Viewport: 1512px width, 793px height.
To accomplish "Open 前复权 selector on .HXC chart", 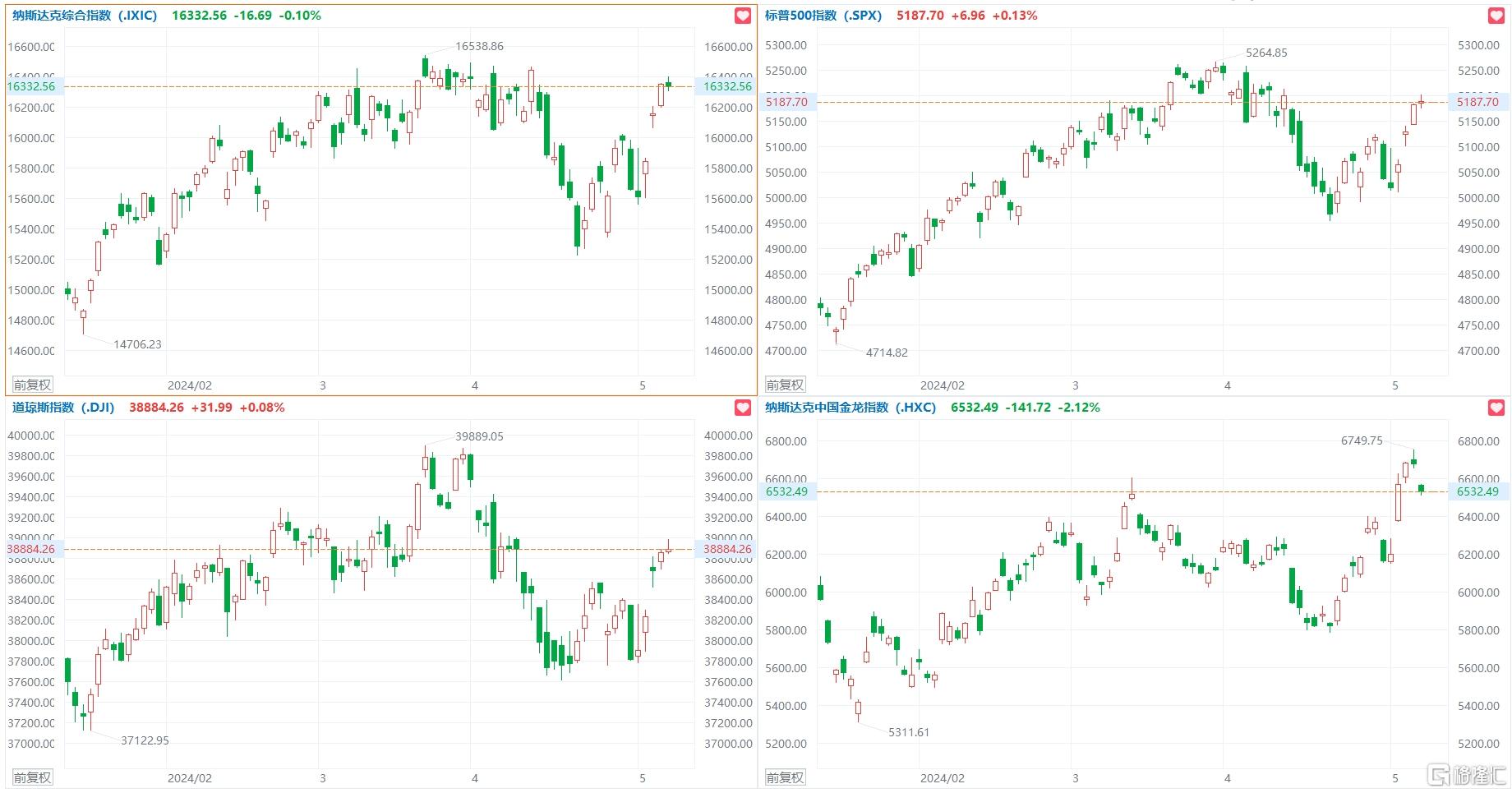I will (785, 777).
